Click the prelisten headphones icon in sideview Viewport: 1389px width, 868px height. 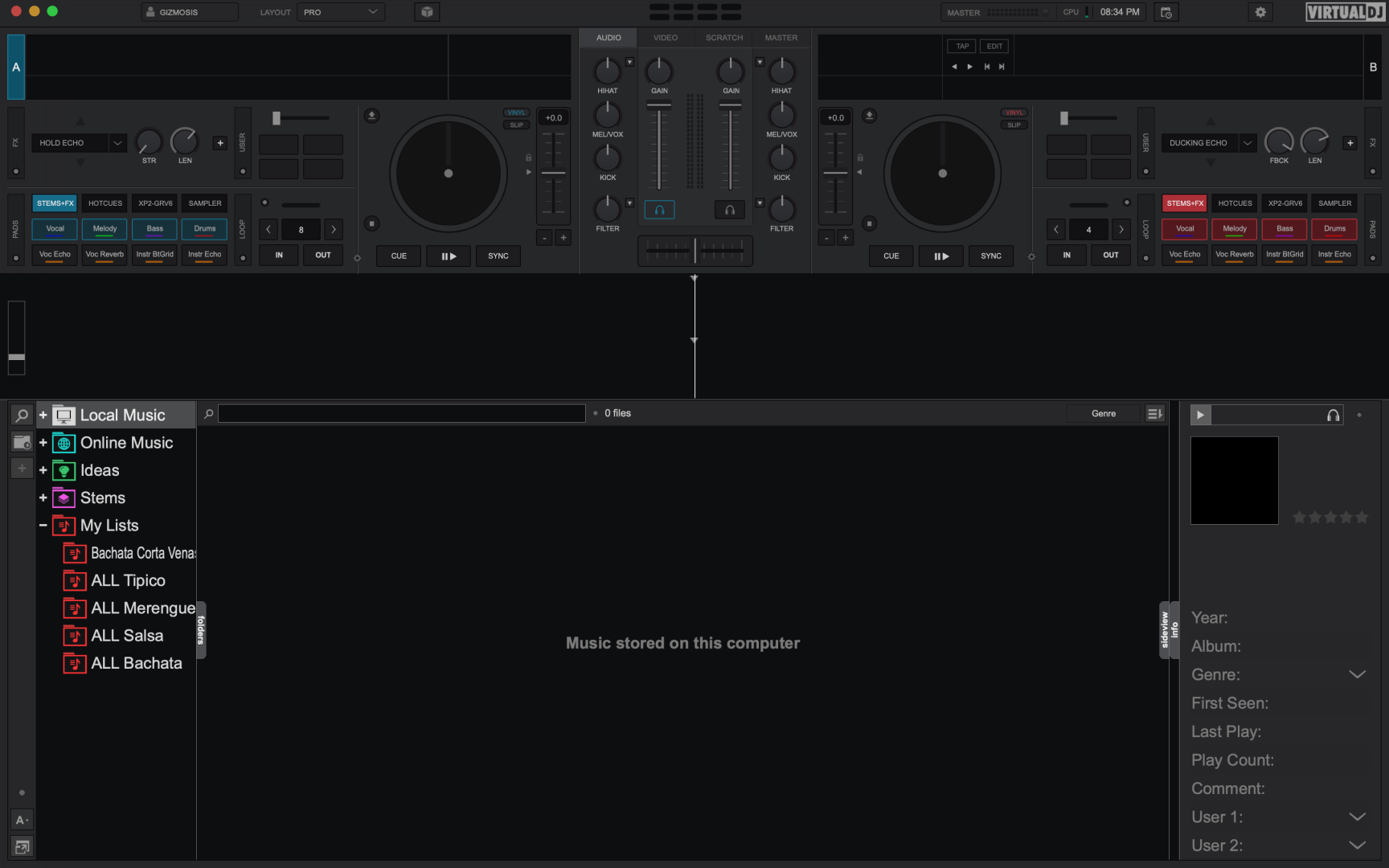click(1333, 415)
